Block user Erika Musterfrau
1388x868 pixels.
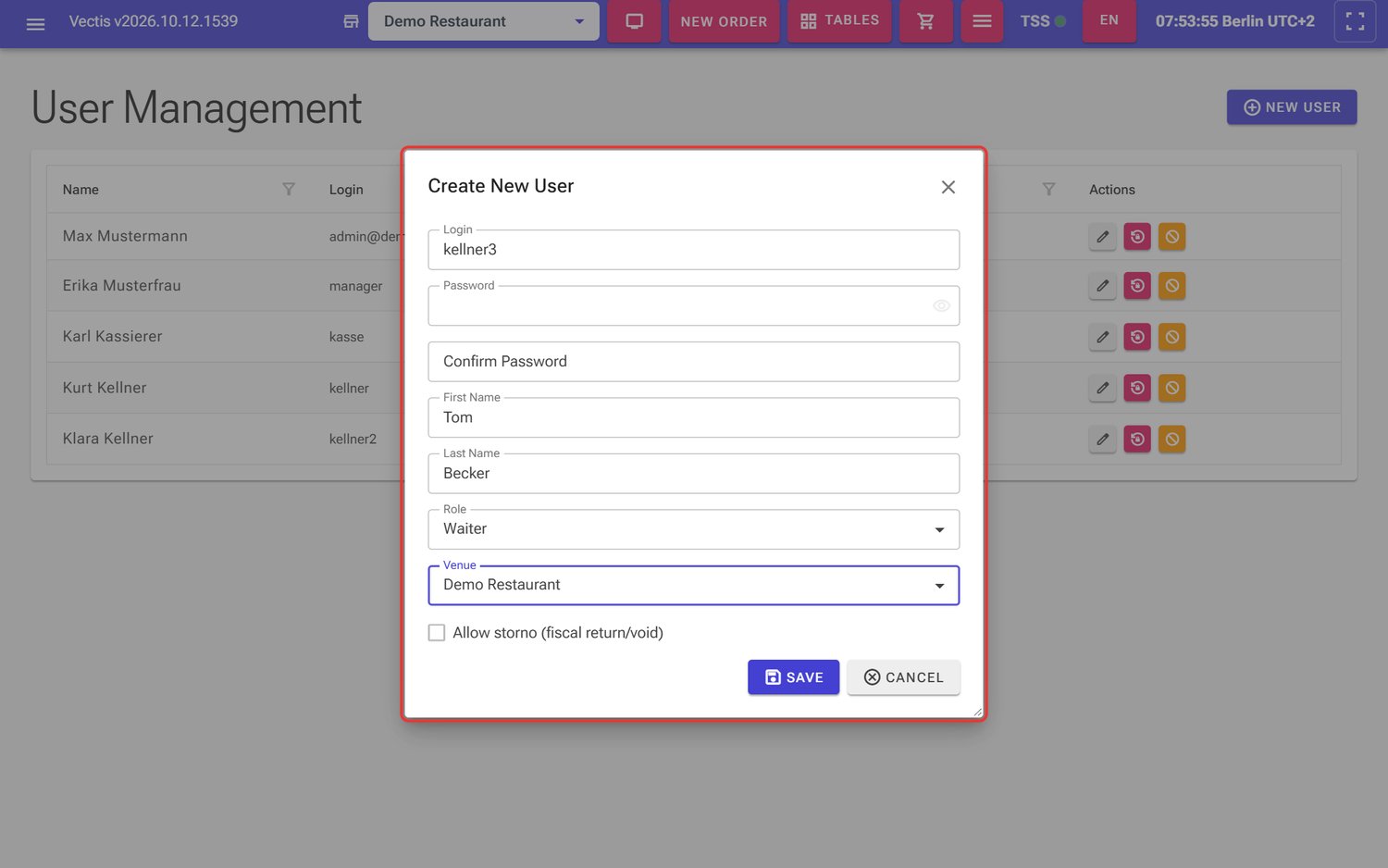click(1171, 286)
